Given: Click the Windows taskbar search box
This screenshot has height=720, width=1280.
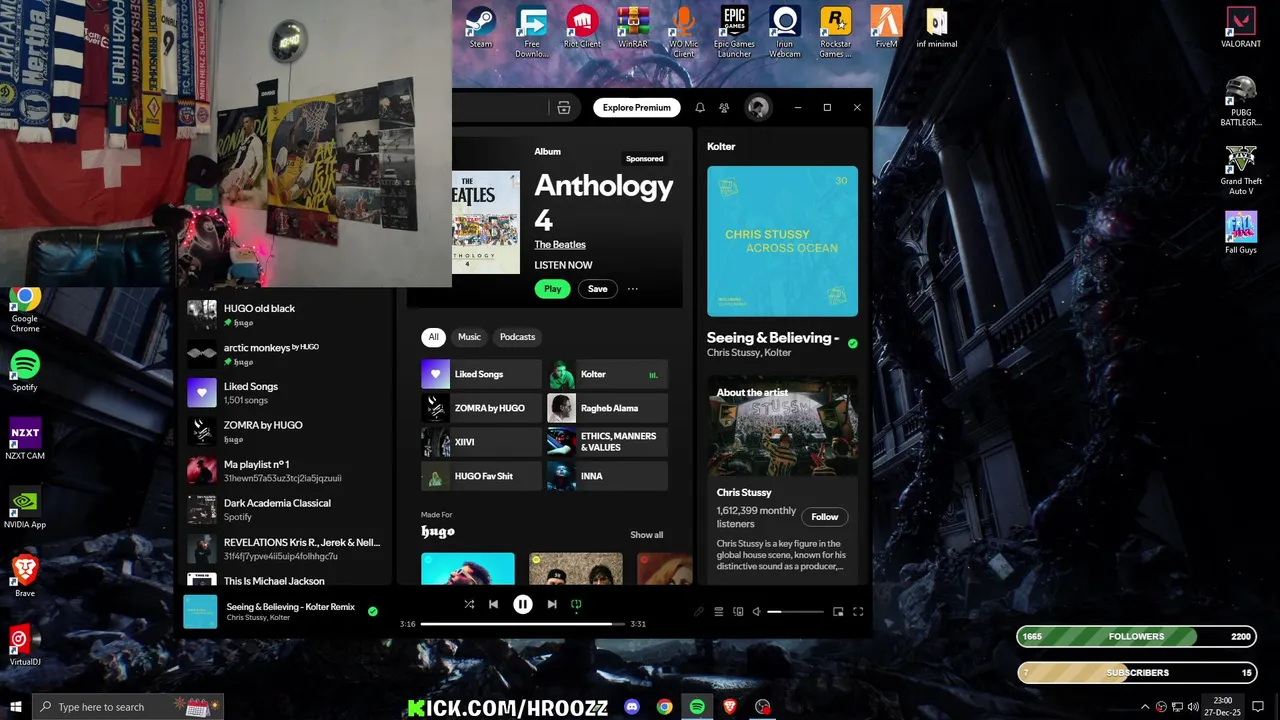Looking at the screenshot, I should coord(128,707).
